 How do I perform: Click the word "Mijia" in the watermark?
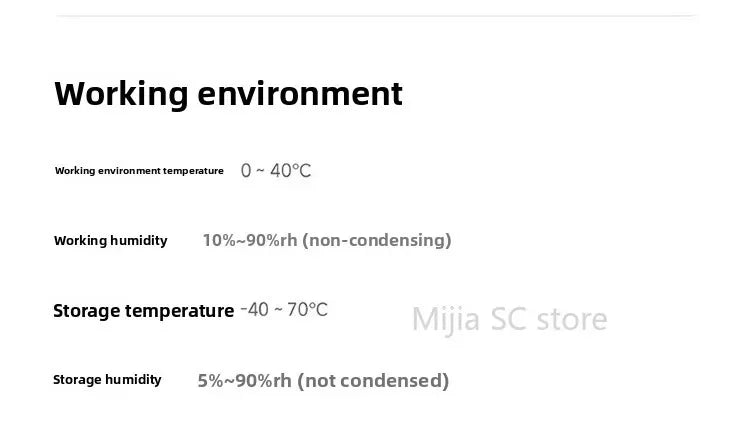tap(445, 320)
